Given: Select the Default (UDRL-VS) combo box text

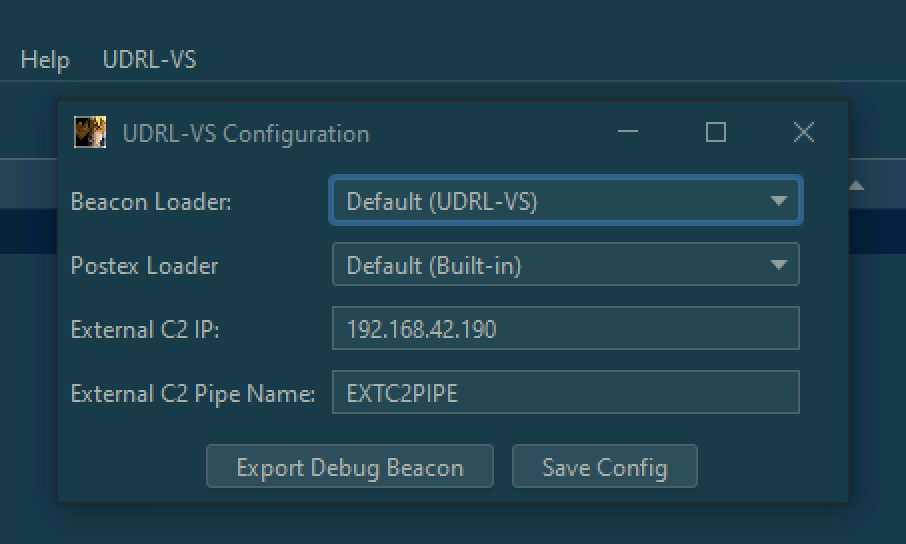Looking at the screenshot, I should 441,202.
